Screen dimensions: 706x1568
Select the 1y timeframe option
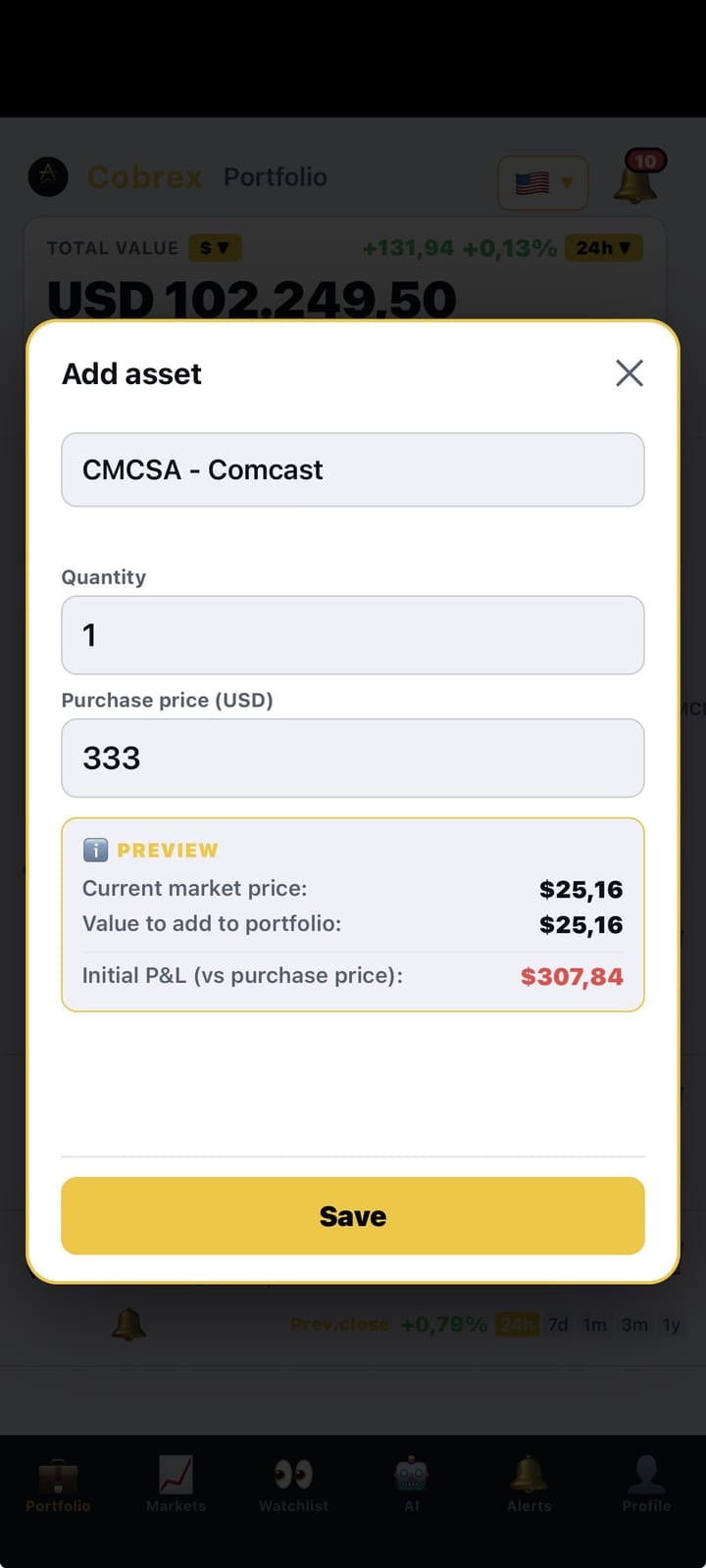[x=672, y=1325]
